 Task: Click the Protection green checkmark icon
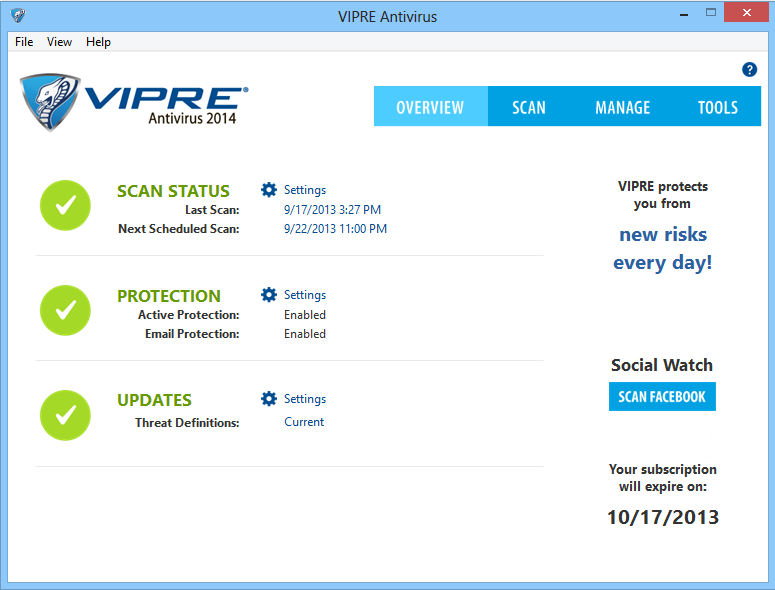[65, 310]
